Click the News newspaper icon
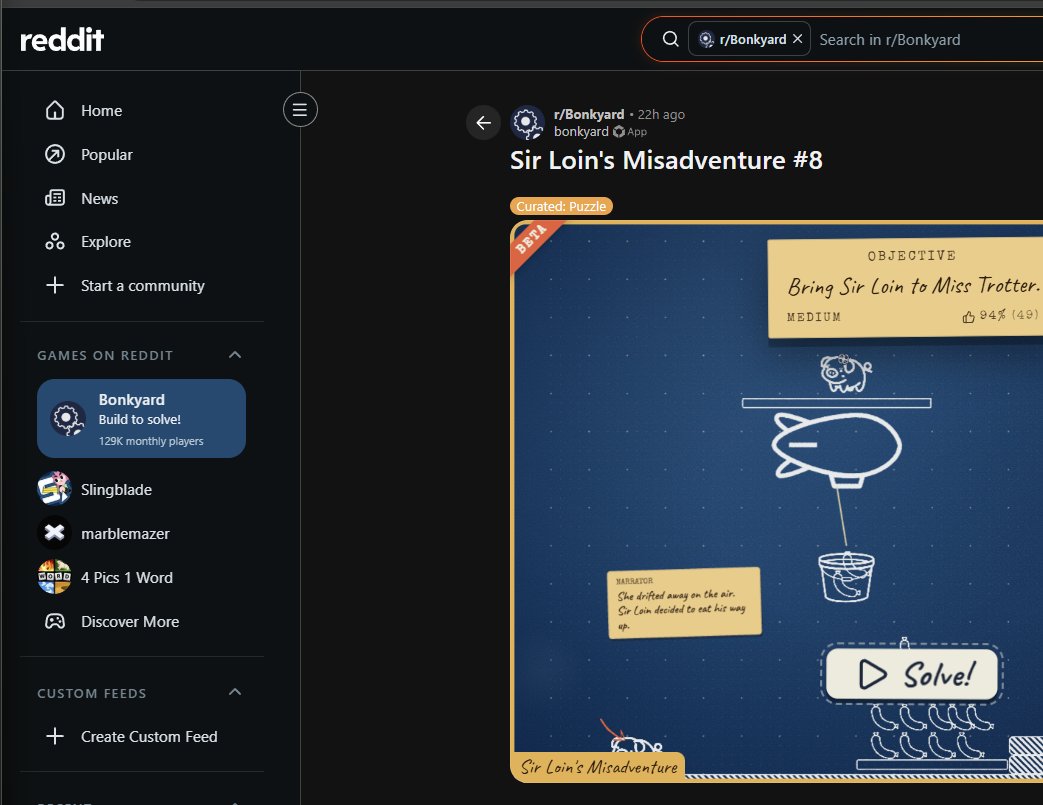Viewport: 1043px width, 805px height. [55, 198]
